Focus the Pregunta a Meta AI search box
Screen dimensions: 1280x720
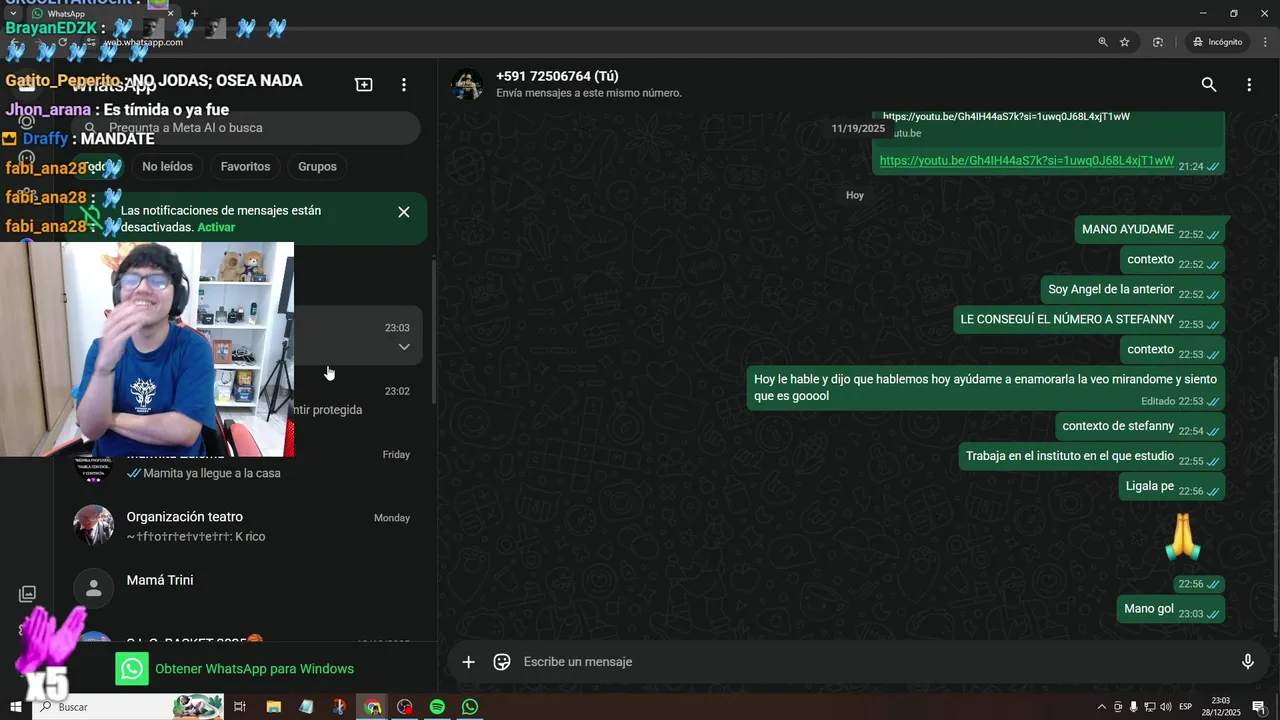pos(246,128)
